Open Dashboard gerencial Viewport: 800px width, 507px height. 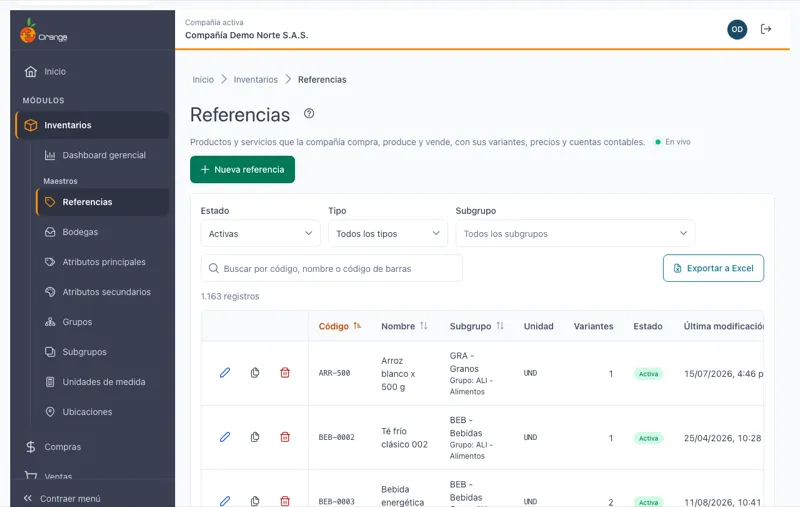pos(102,155)
